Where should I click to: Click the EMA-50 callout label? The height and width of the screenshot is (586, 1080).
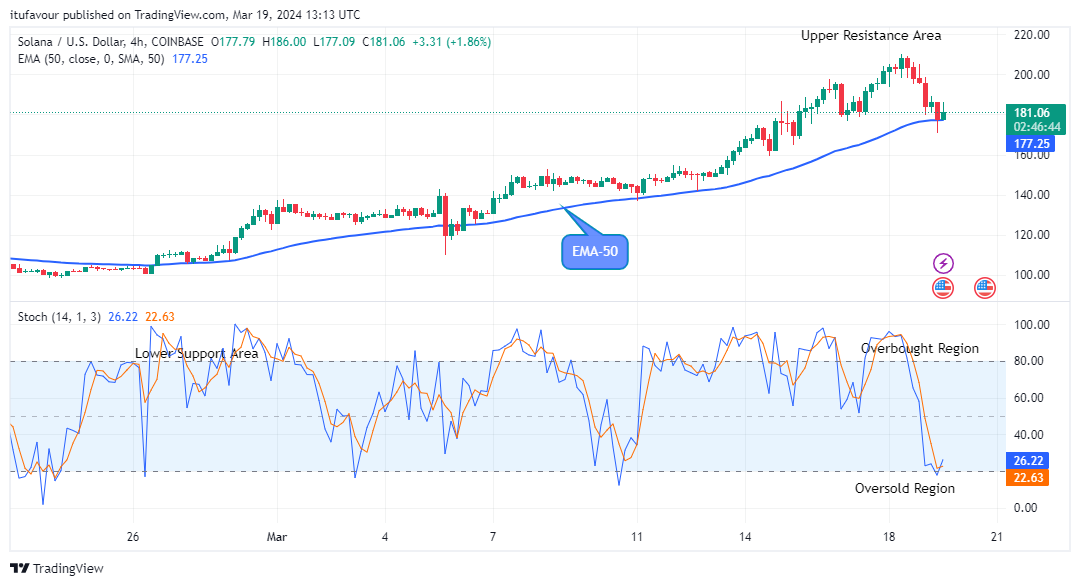click(595, 251)
